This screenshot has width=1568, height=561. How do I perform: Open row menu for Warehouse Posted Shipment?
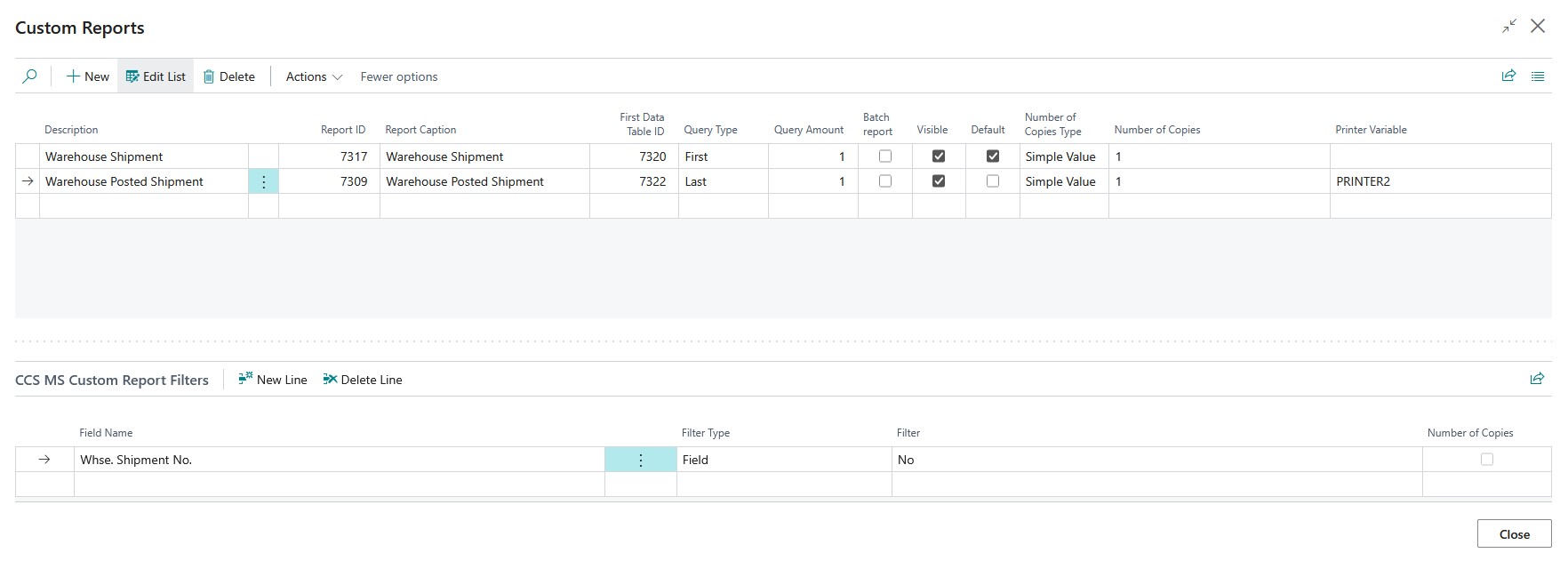(264, 181)
